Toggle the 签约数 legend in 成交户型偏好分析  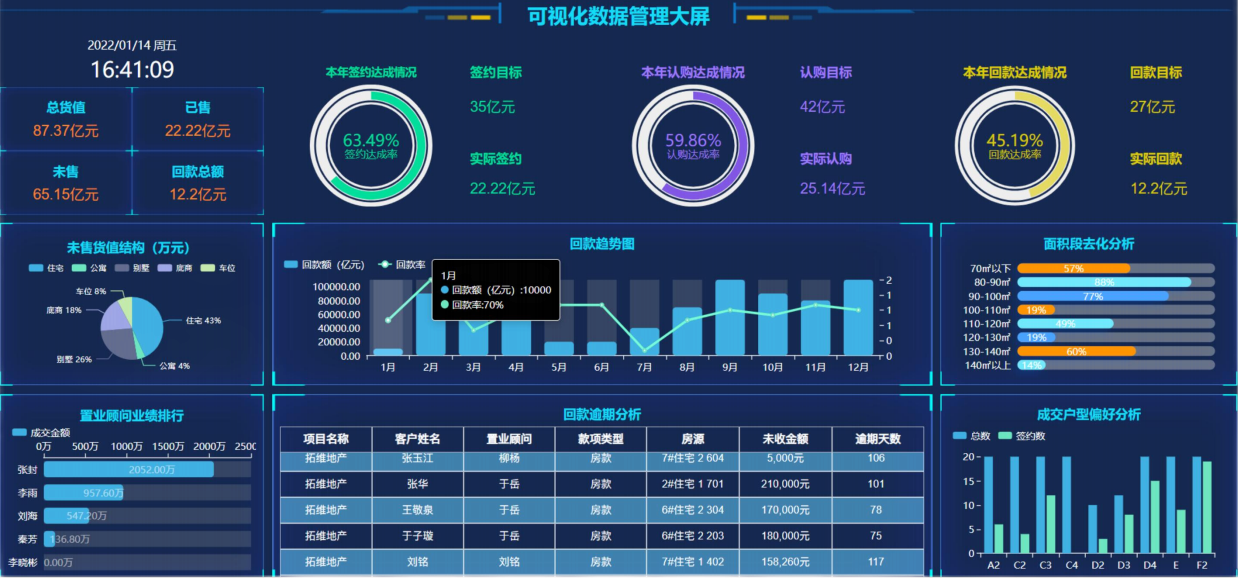[x=1021, y=436]
